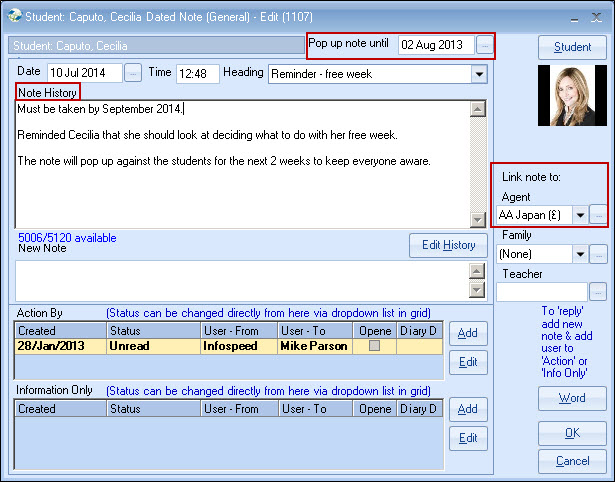Click the ellipsis button beside Teacher field
615x482 pixels.
598,291
